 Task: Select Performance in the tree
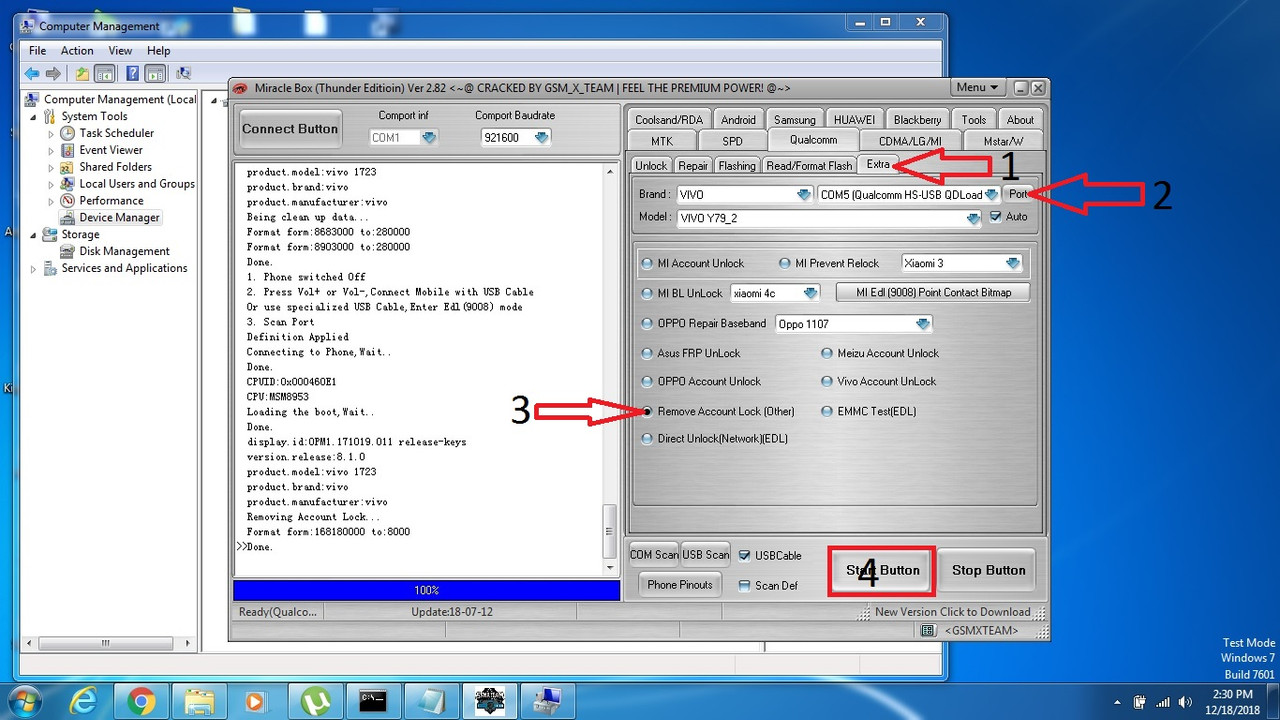(x=111, y=201)
